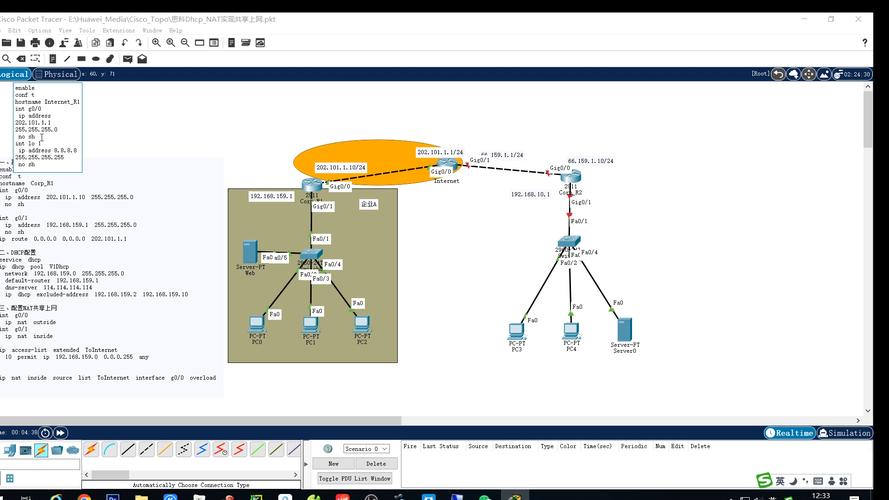The image size is (889, 500).
Task: Switch to the Physical workspace tab
Action: click(57, 74)
